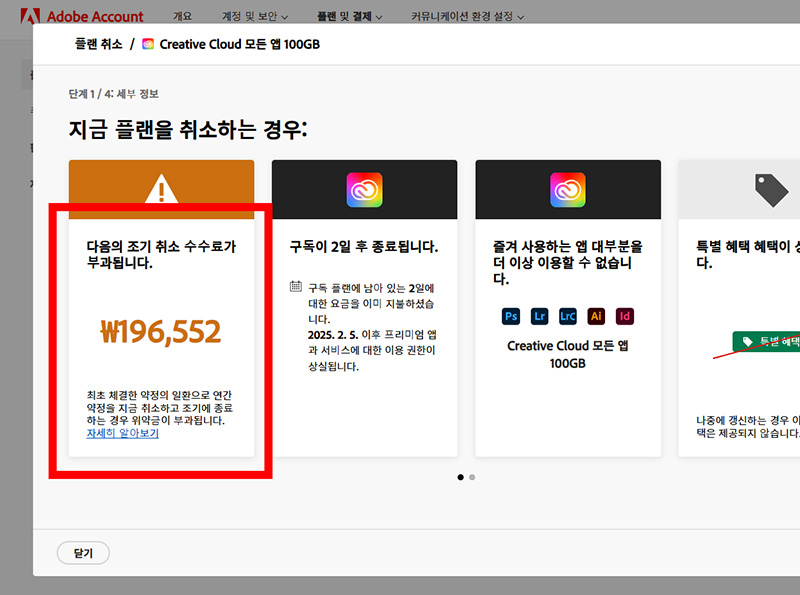Click the green 특별 혜택 badge
This screenshot has width=800, height=595.
[766, 341]
